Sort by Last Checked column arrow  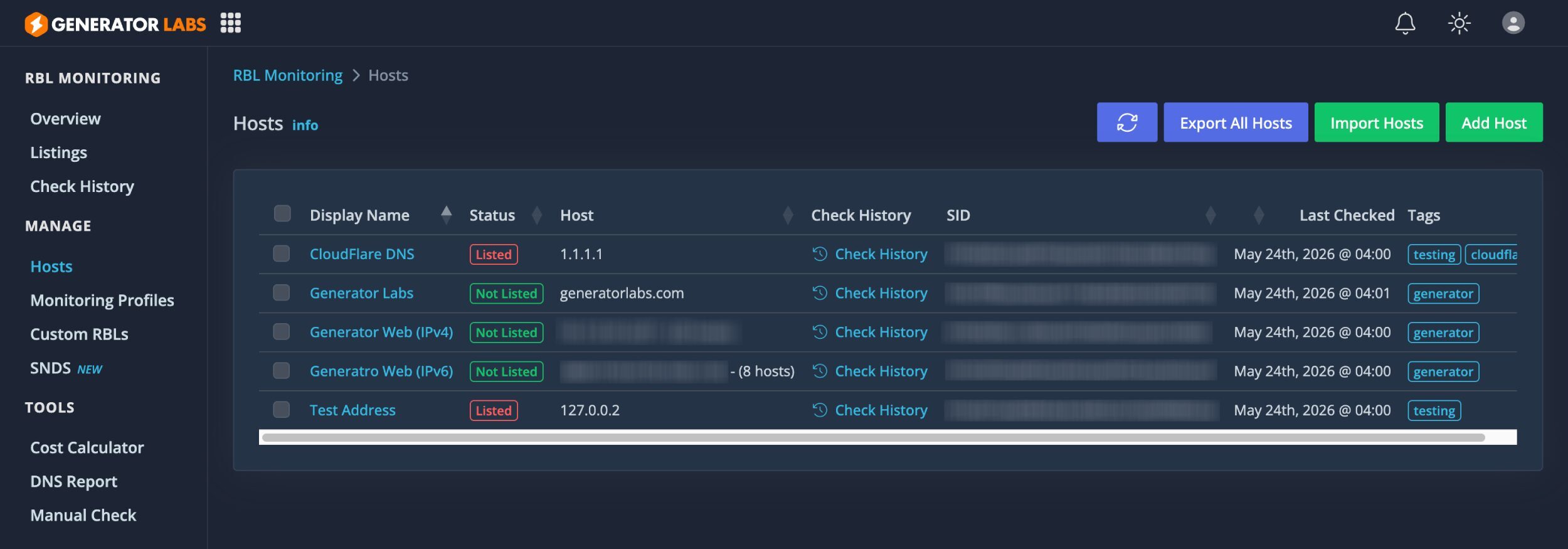point(1259,215)
